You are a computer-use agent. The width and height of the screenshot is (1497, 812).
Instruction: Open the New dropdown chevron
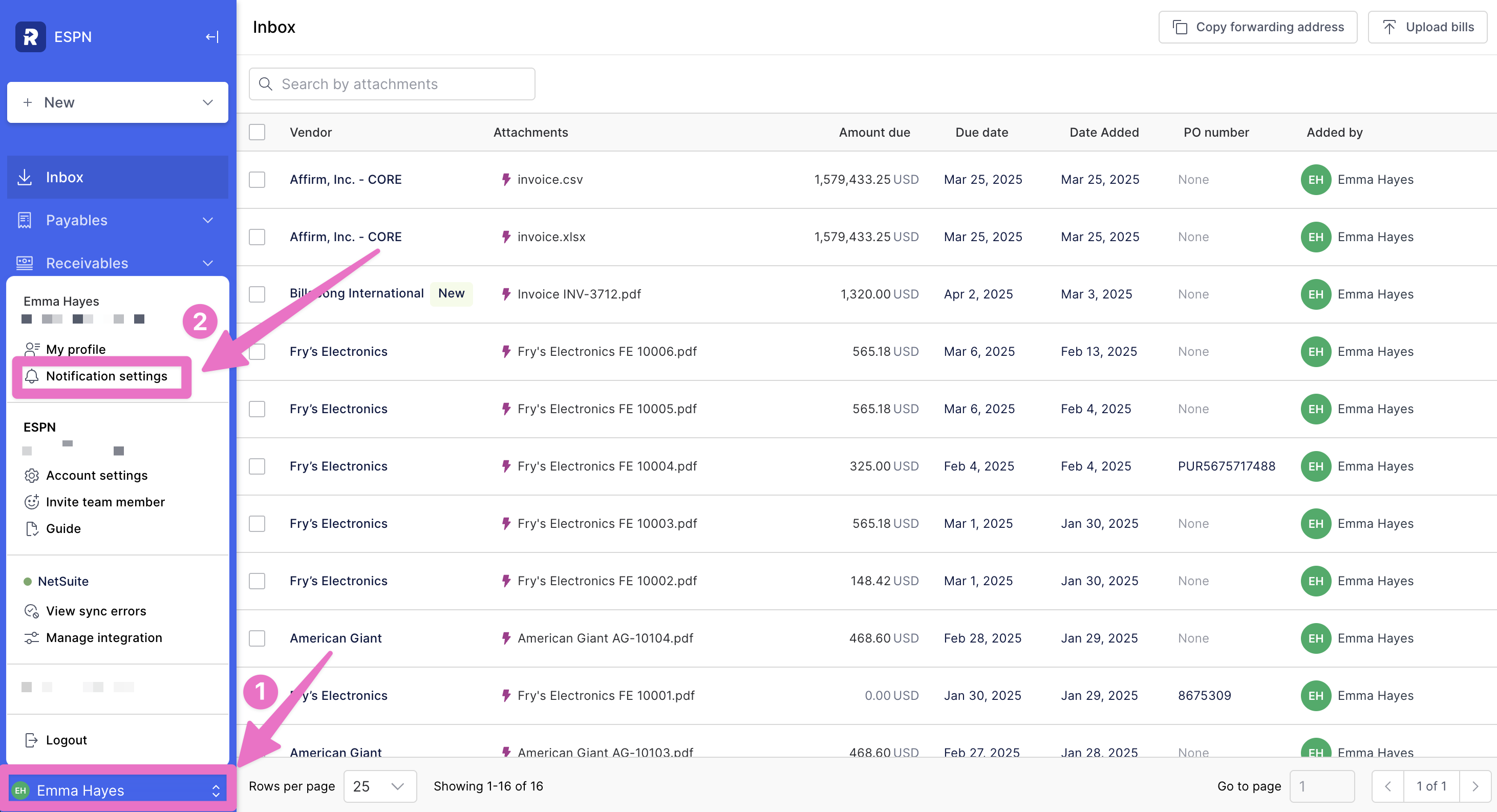[x=207, y=102]
